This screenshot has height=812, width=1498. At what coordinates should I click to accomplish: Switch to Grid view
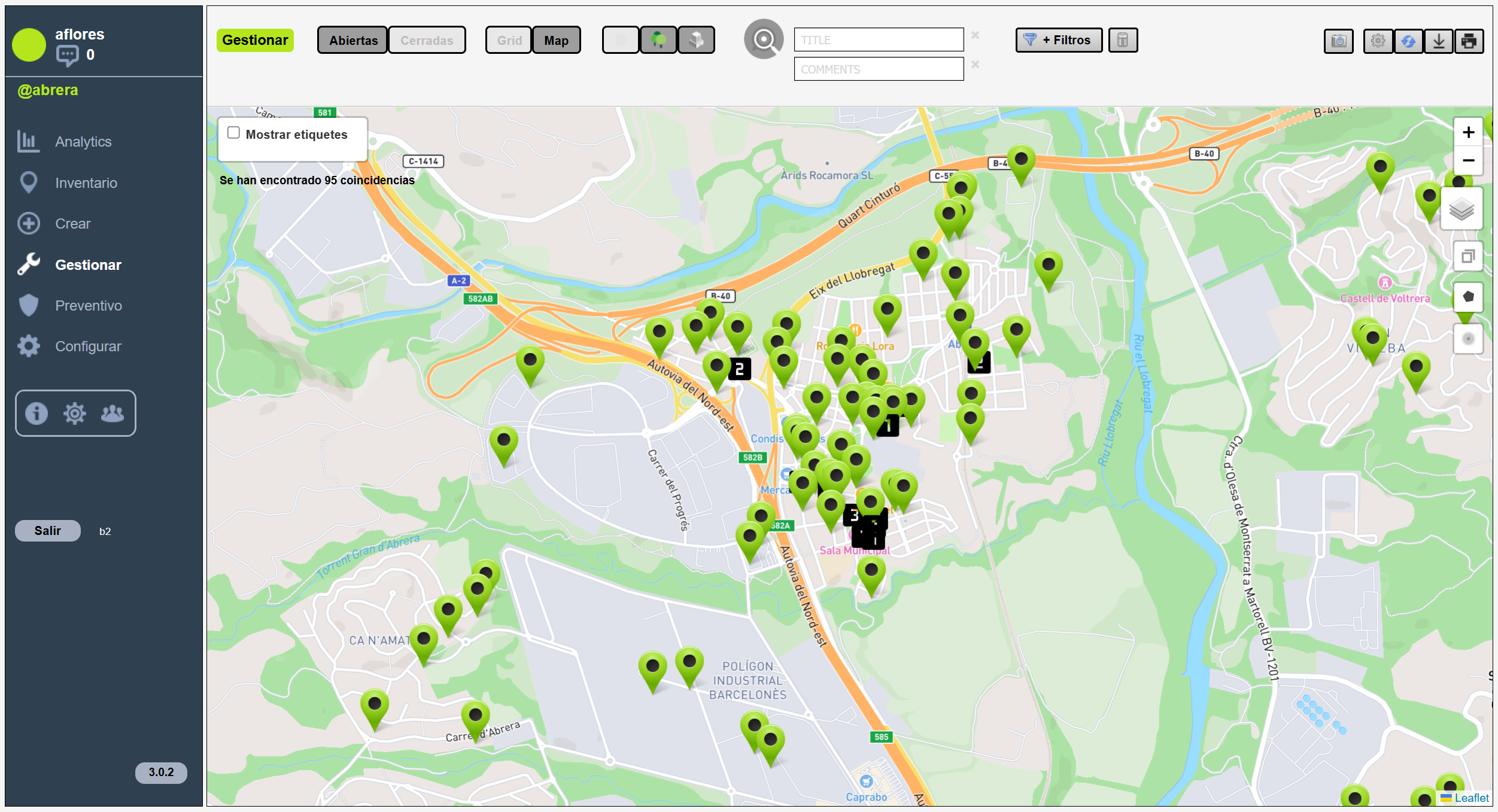509,41
